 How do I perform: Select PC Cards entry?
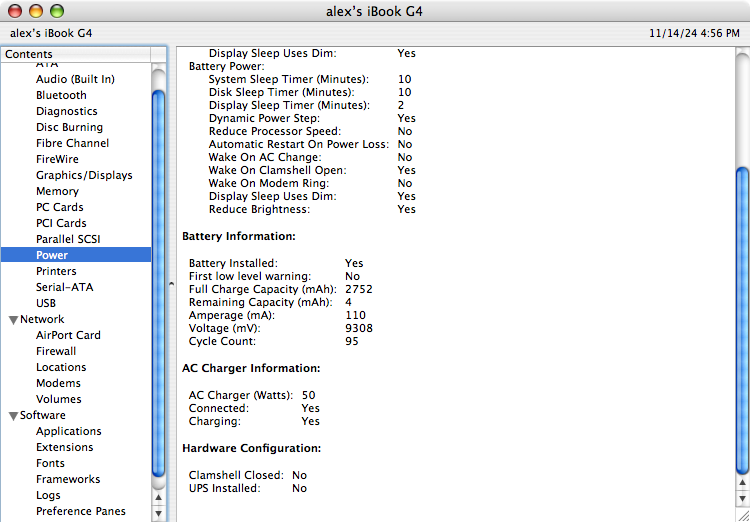pos(59,207)
